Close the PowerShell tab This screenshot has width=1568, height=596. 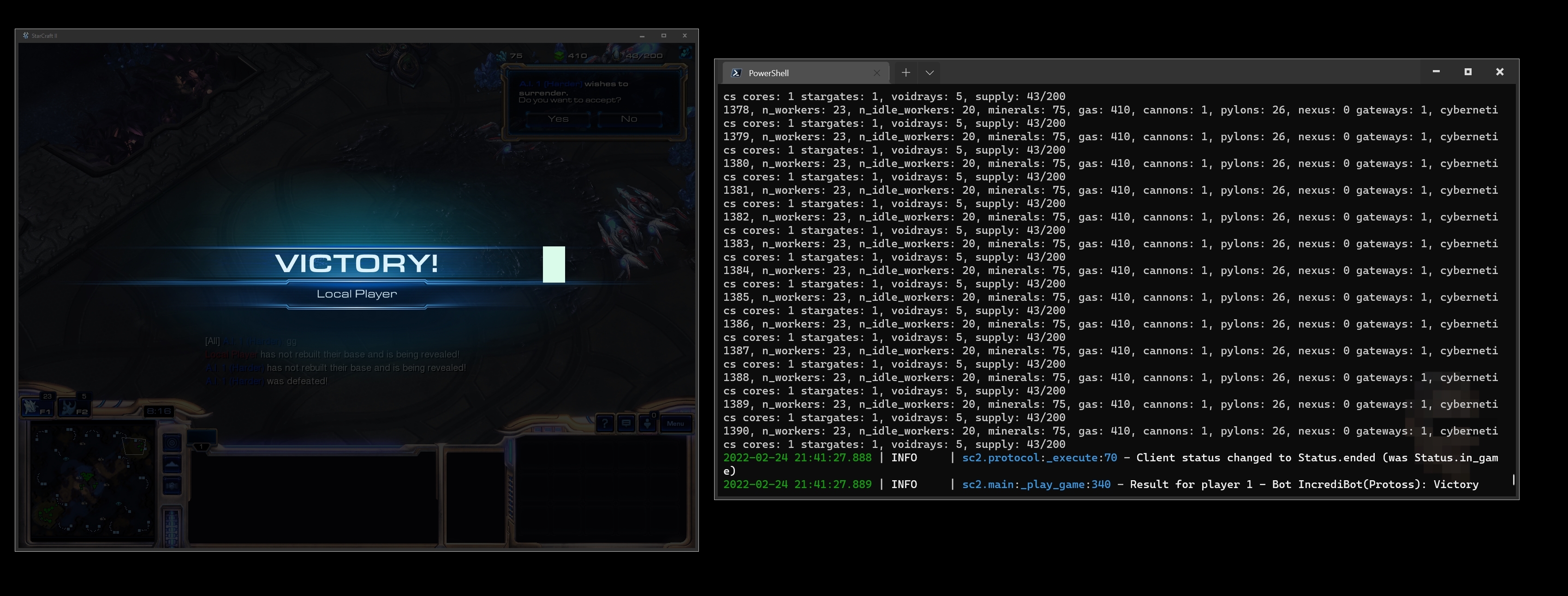click(x=876, y=73)
